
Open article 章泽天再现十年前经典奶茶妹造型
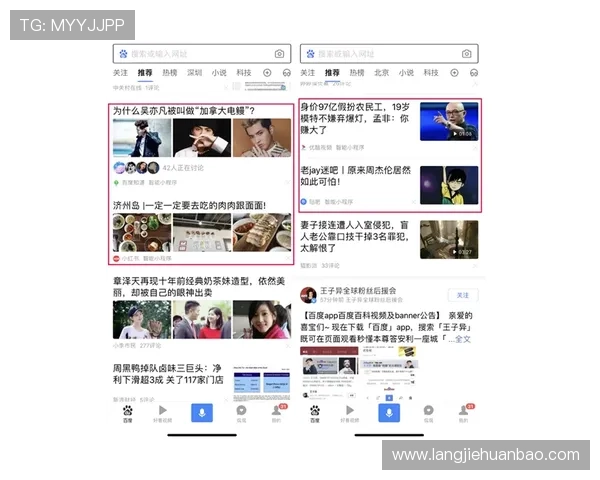(x=199, y=287)
